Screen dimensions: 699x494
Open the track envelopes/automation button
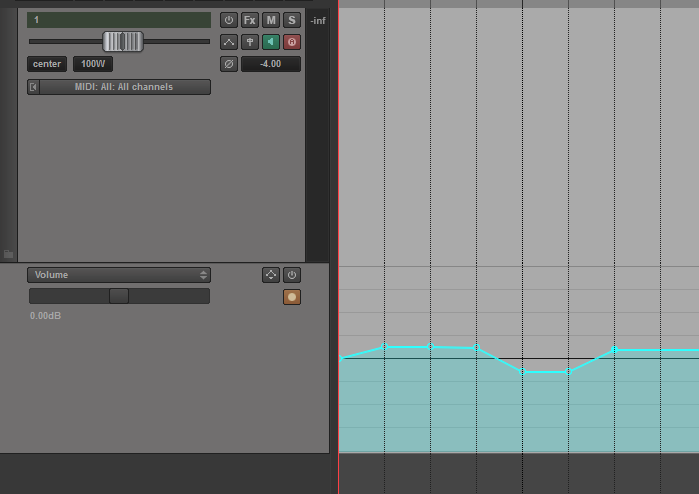pos(229,42)
